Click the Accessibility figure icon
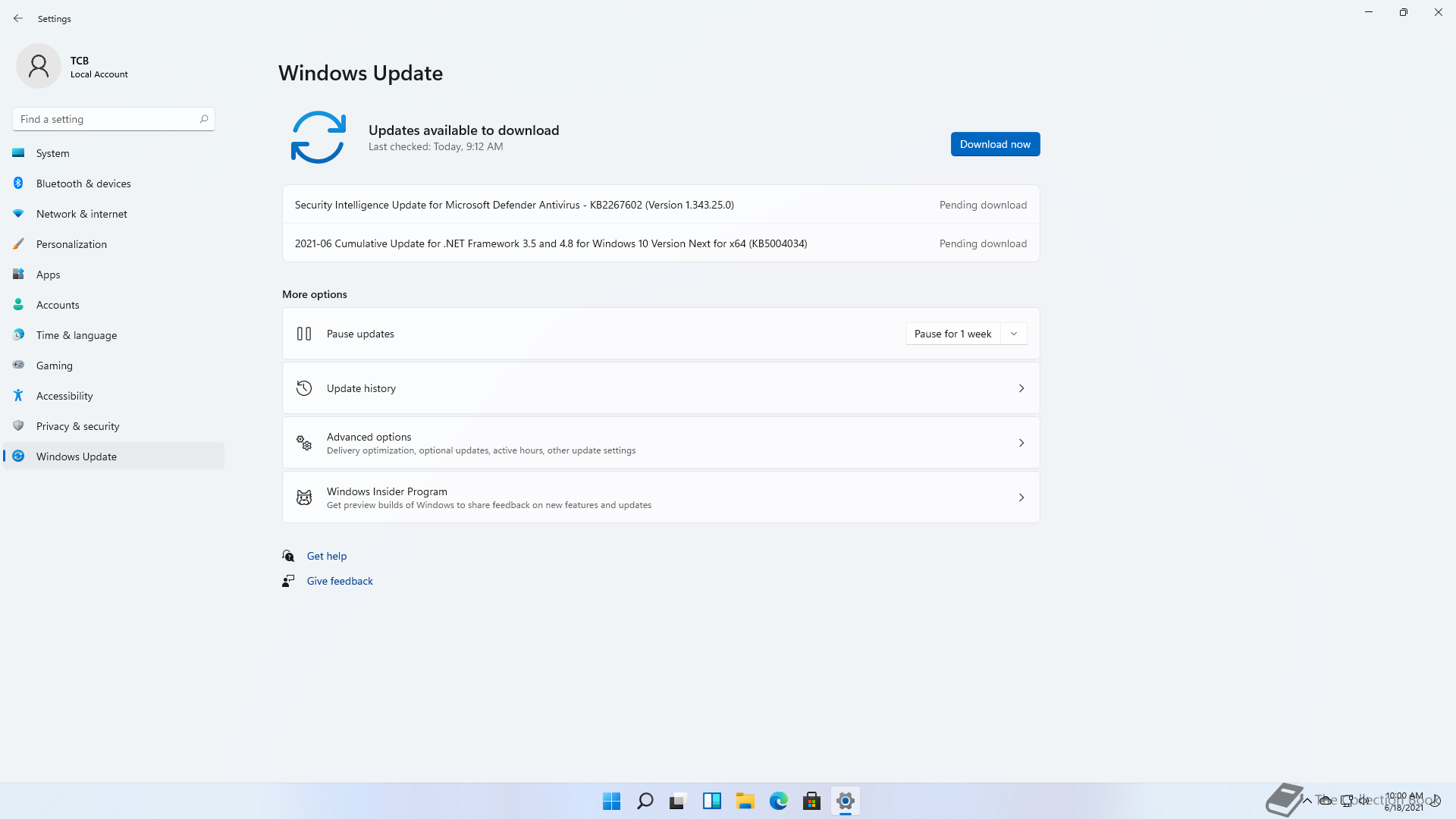This screenshot has width=1456, height=819. tap(18, 396)
